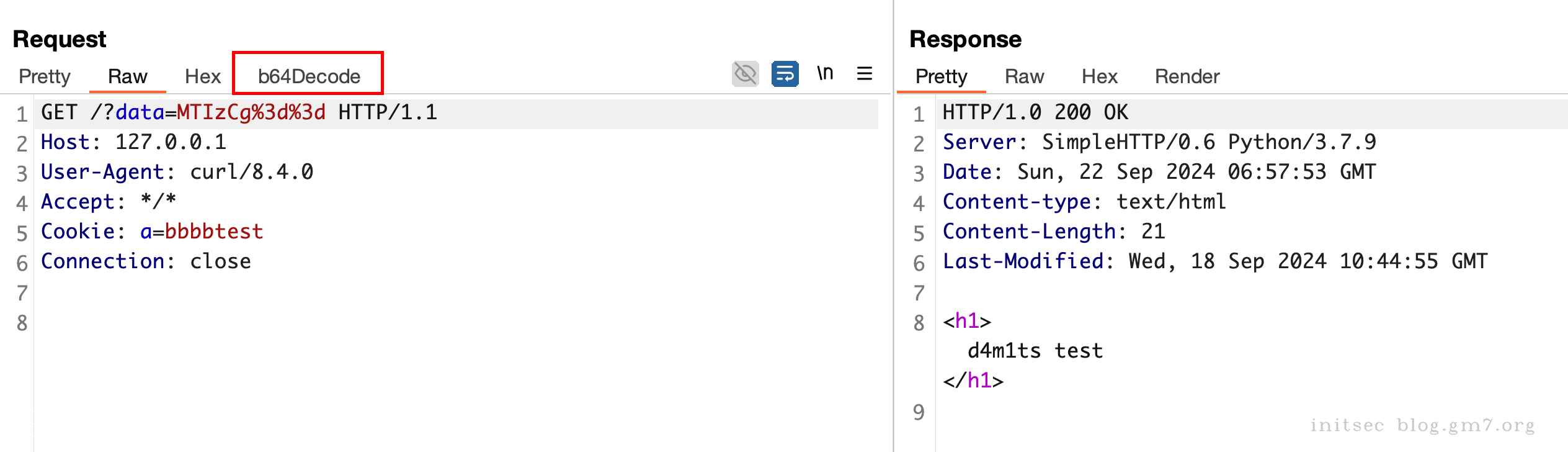The image size is (1568, 452).
Task: Click the d4m1ts test response body text
Action: tap(1035, 351)
